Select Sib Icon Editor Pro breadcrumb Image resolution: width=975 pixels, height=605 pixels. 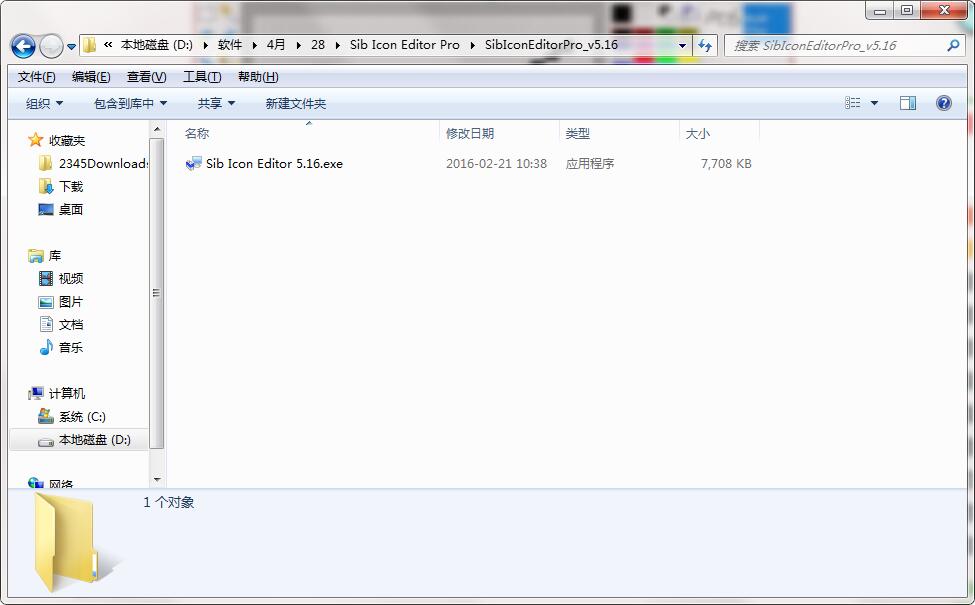pyautogui.click(x=405, y=45)
